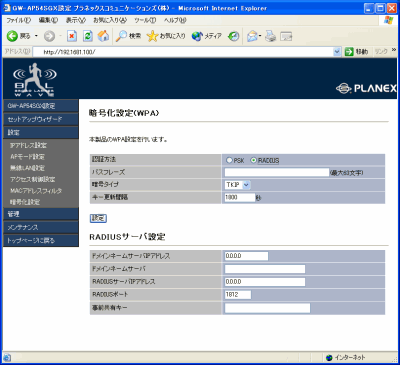
Task: Select the PSK radio button
Action: 229,160
